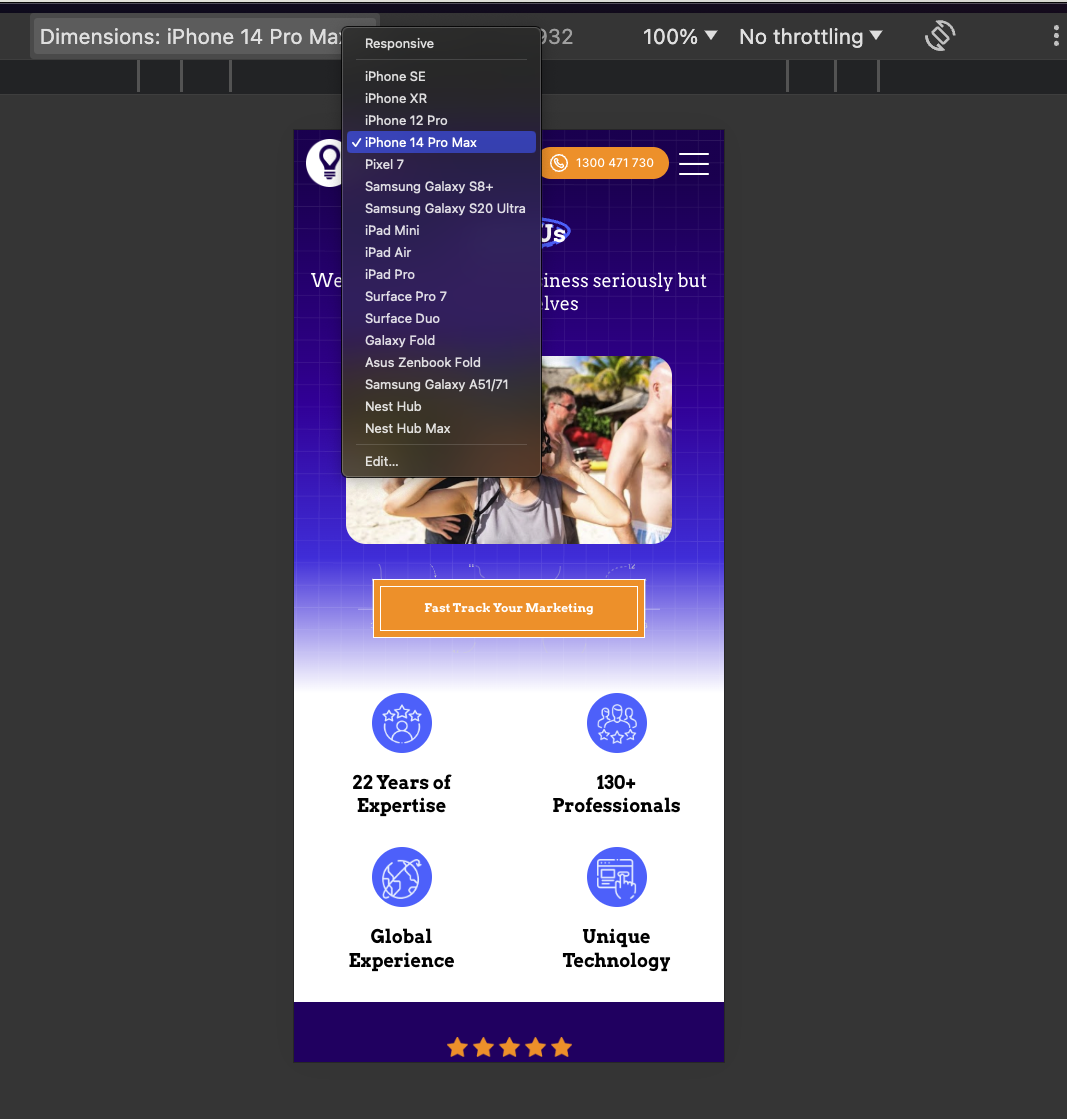Select Responsive from the device list

click(399, 44)
